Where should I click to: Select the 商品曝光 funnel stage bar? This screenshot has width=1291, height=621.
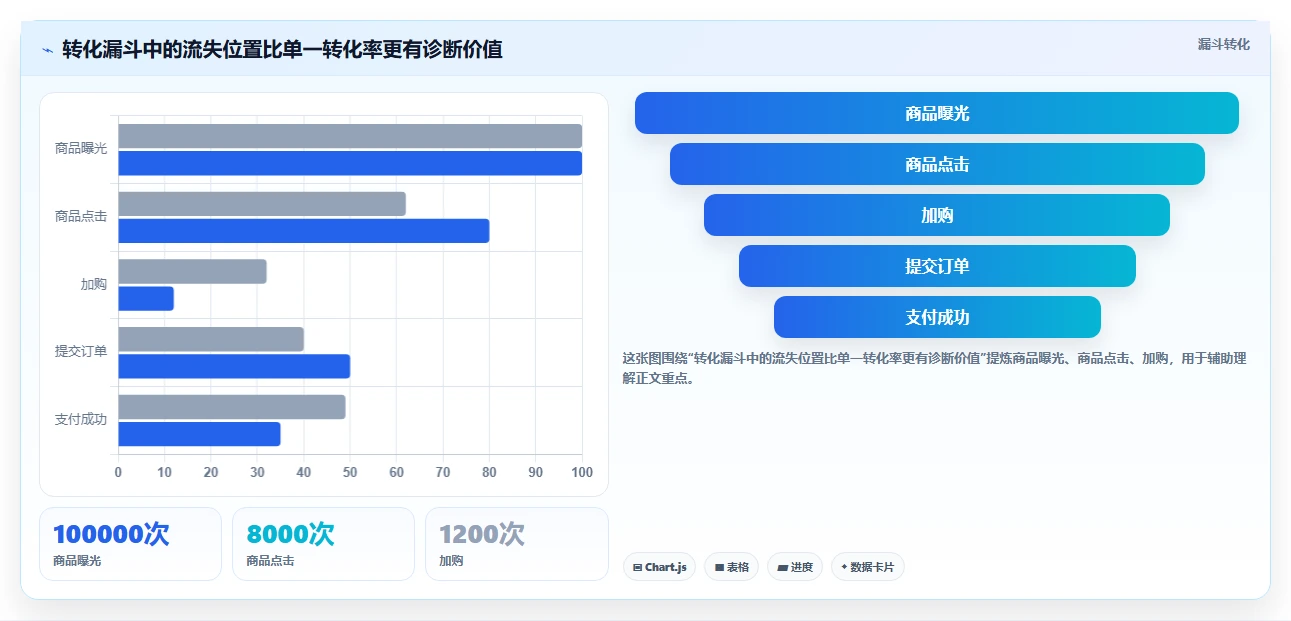pos(937,113)
